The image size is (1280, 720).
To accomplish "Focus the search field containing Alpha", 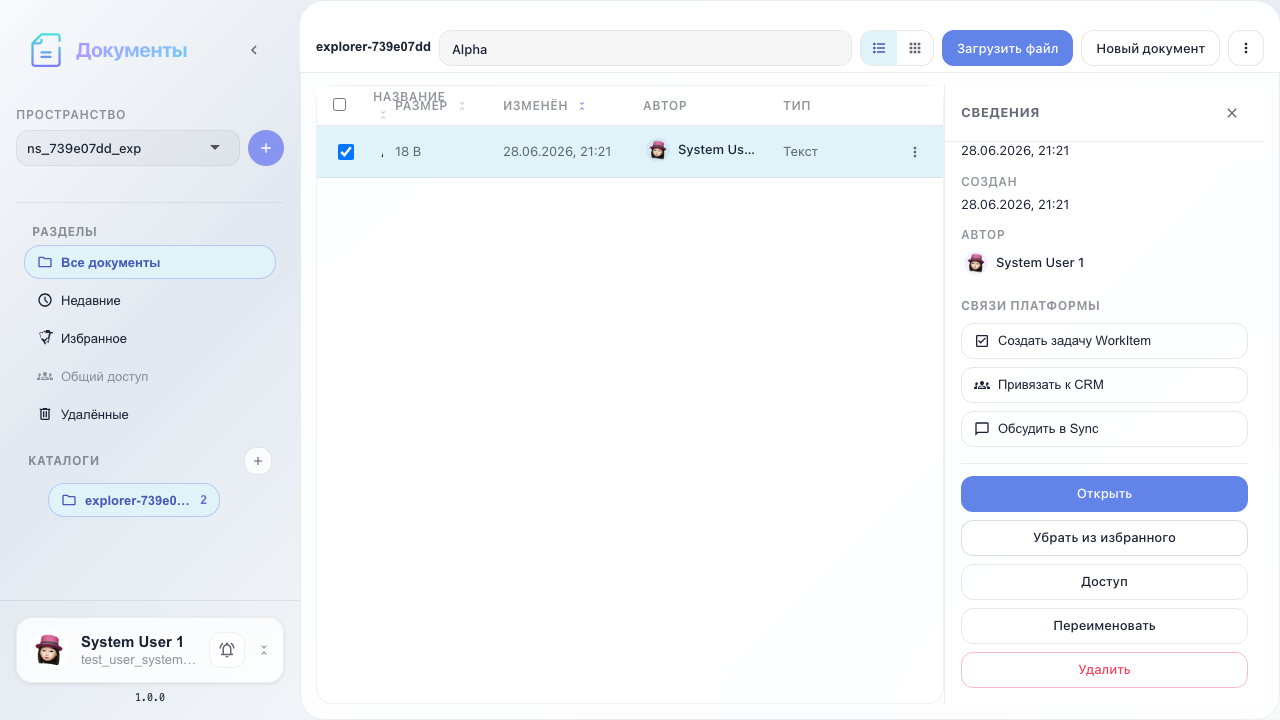I will (645, 48).
